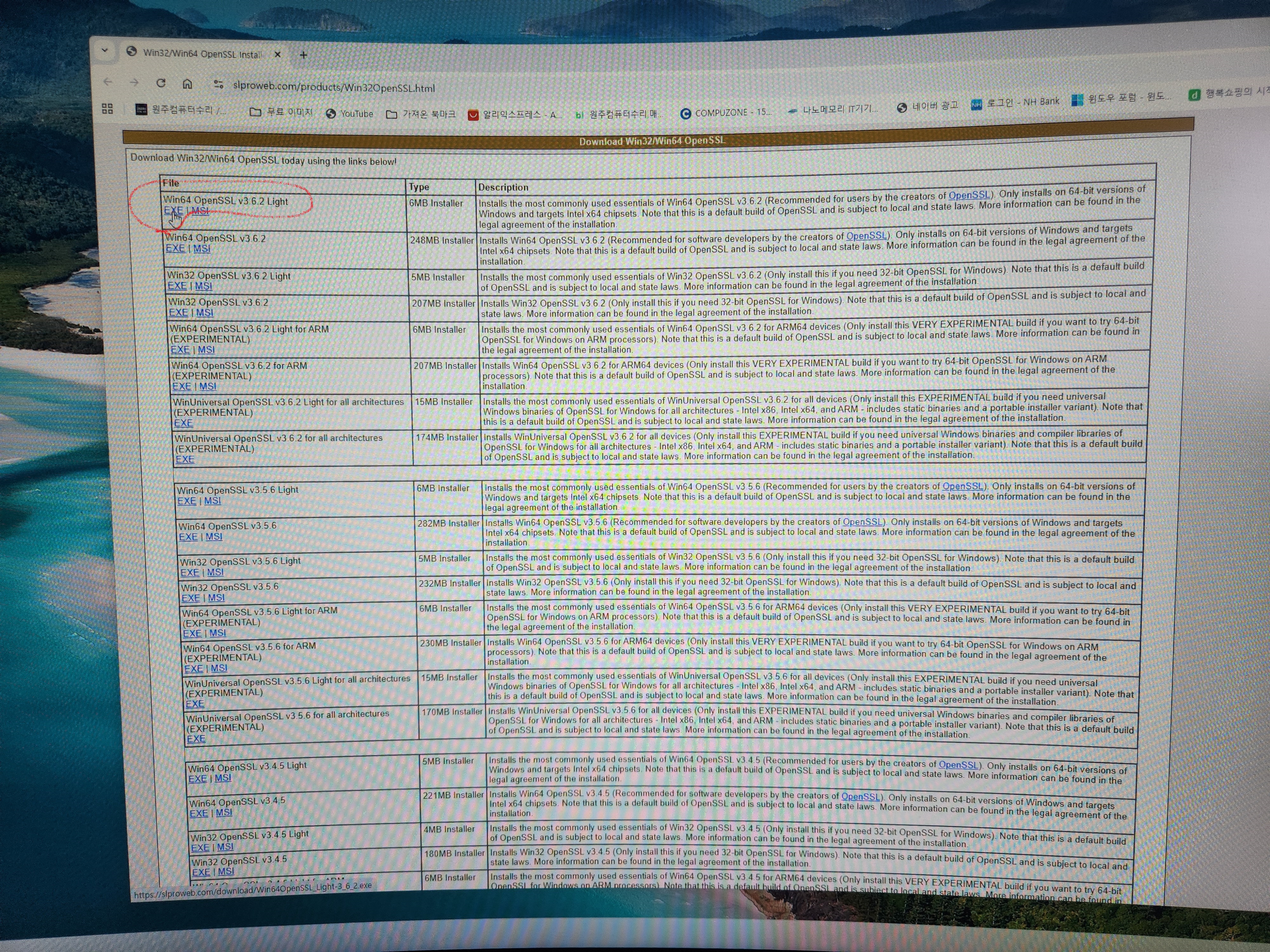1270x952 pixels.
Task: Open OpenSSL link in v3.6.2 Light description
Action: [969, 195]
